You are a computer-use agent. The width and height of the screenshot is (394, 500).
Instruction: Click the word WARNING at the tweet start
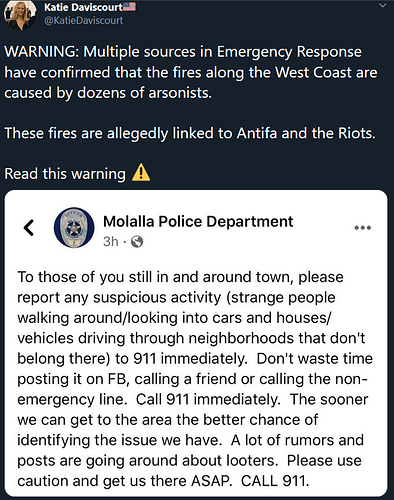pyautogui.click(x=42, y=52)
